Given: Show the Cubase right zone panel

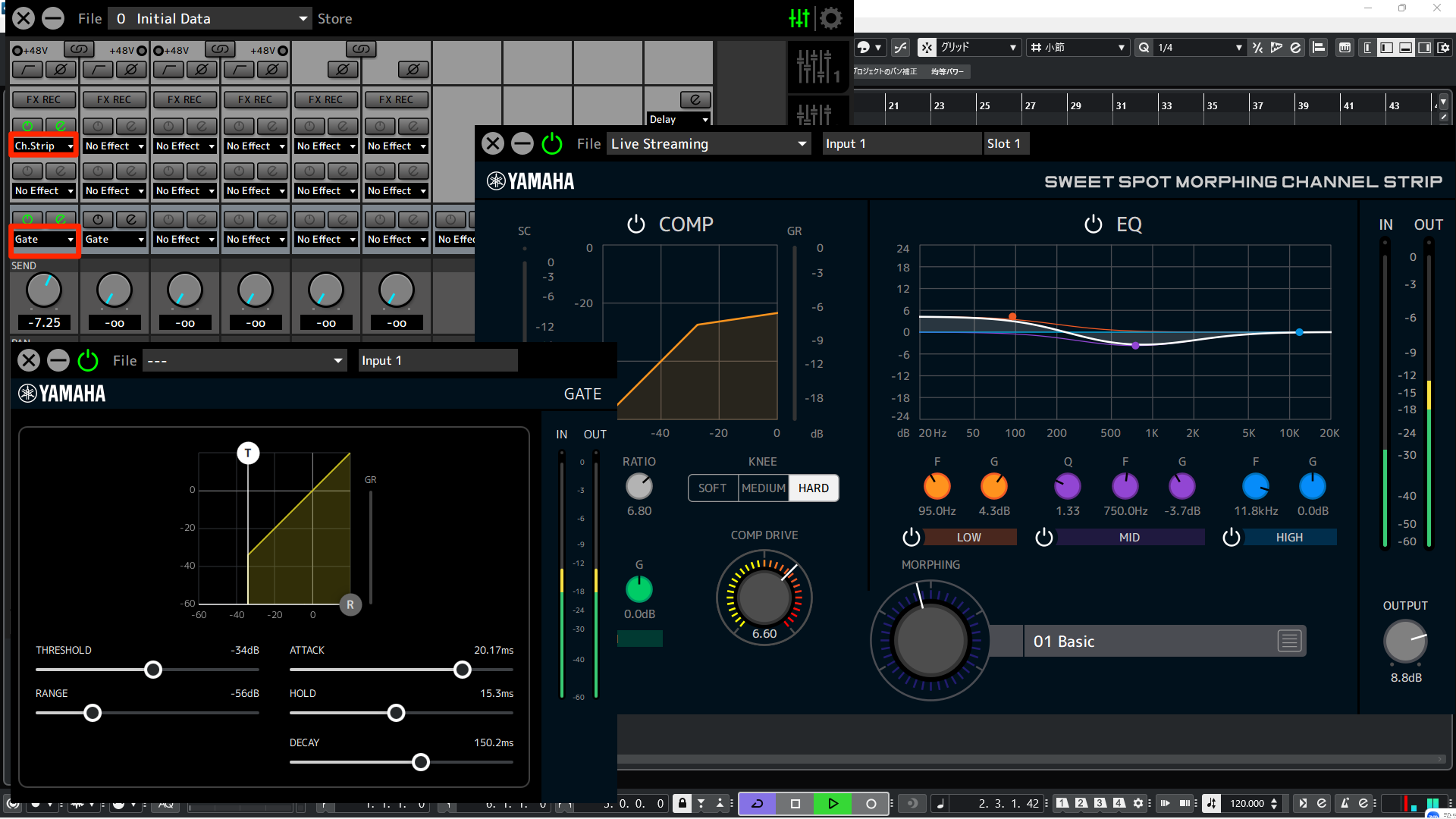Looking at the screenshot, I should click(x=1425, y=48).
